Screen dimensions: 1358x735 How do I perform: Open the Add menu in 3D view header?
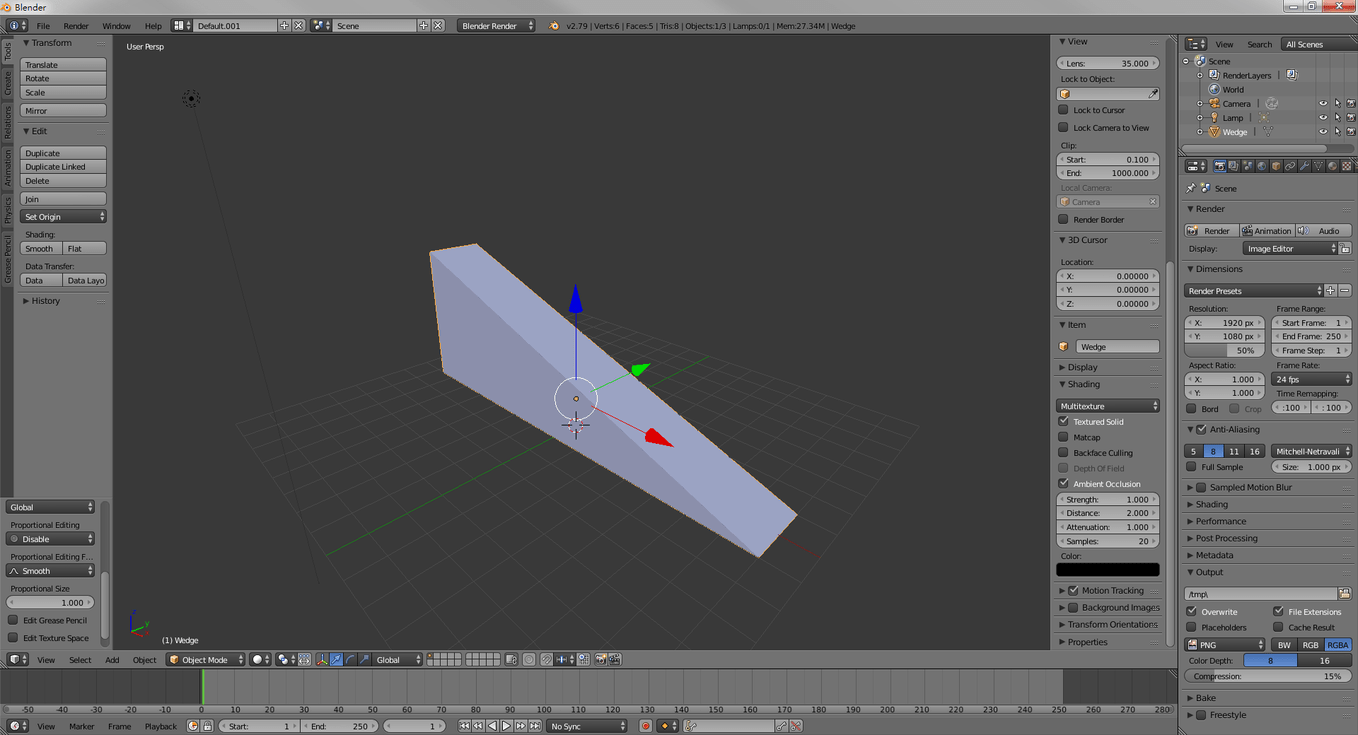click(112, 660)
